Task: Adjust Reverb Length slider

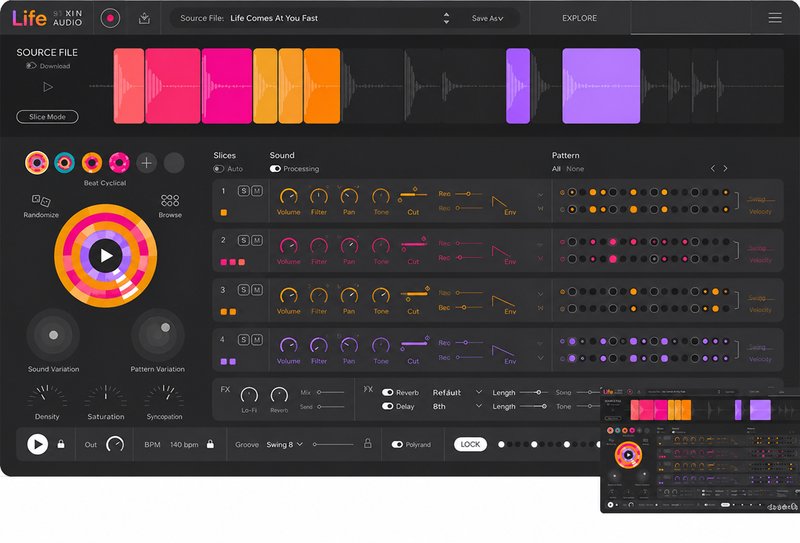Action: [533, 392]
